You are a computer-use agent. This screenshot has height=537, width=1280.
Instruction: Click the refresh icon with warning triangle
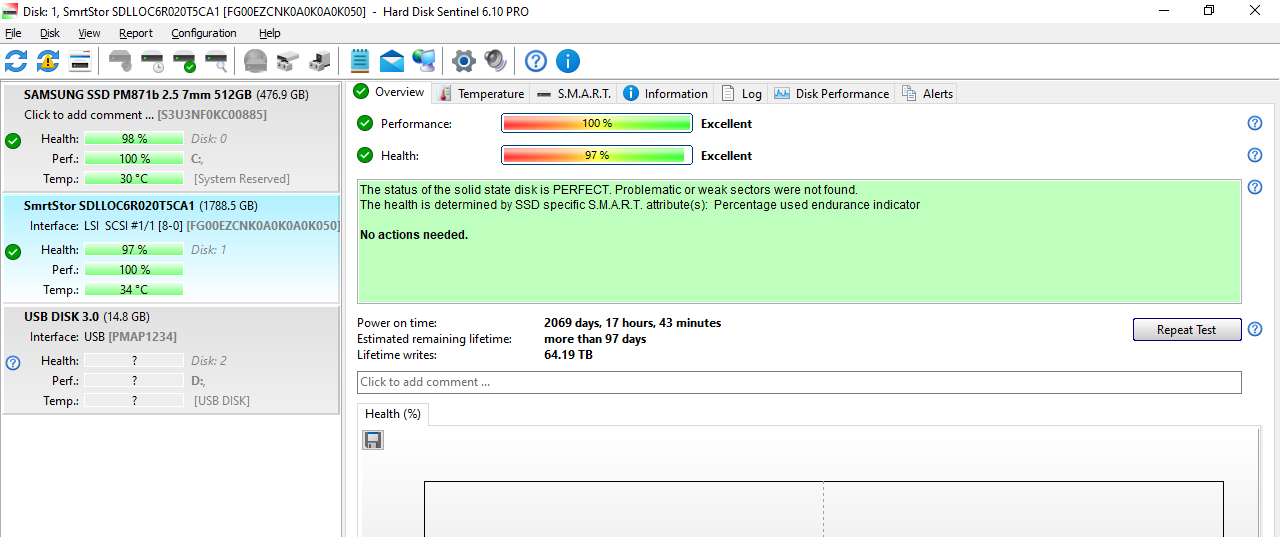pos(48,61)
